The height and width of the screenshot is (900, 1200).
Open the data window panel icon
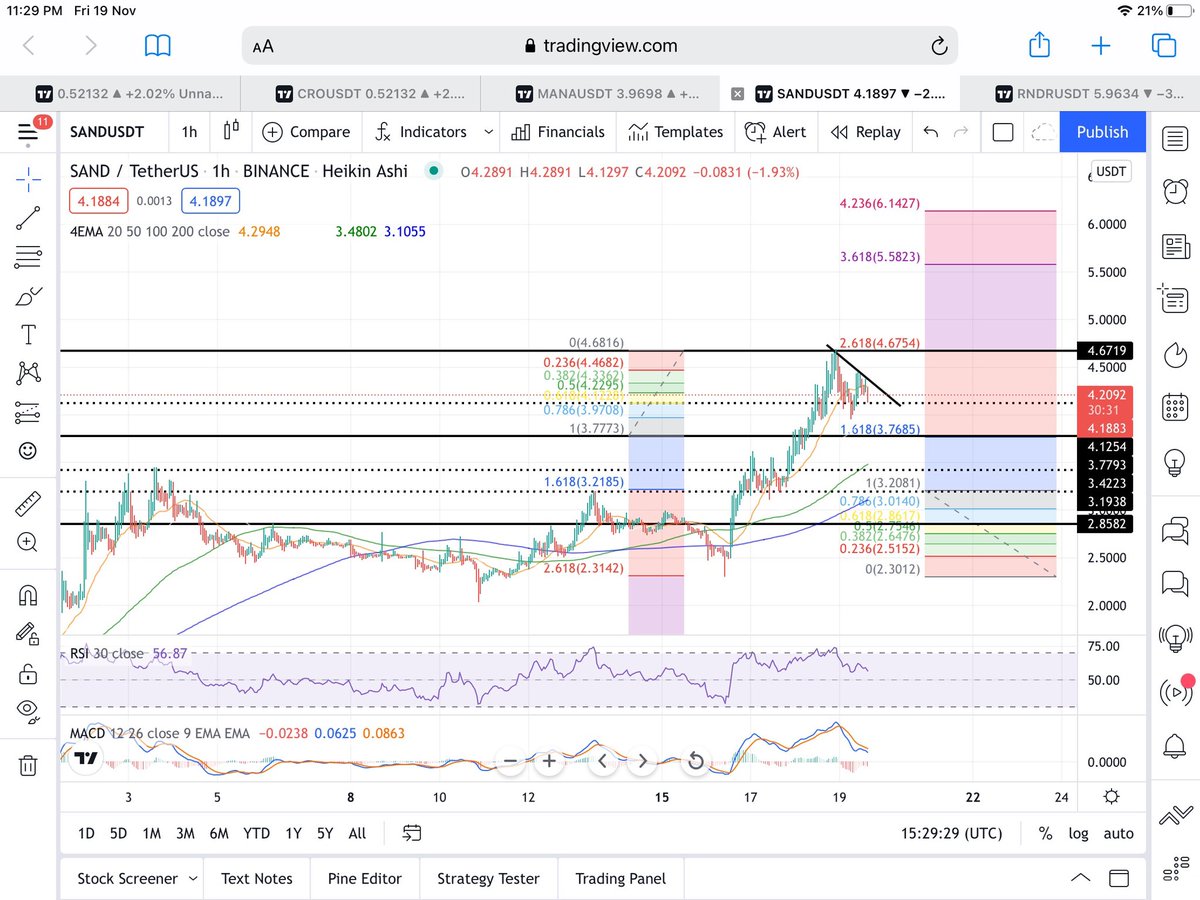coord(1175,298)
